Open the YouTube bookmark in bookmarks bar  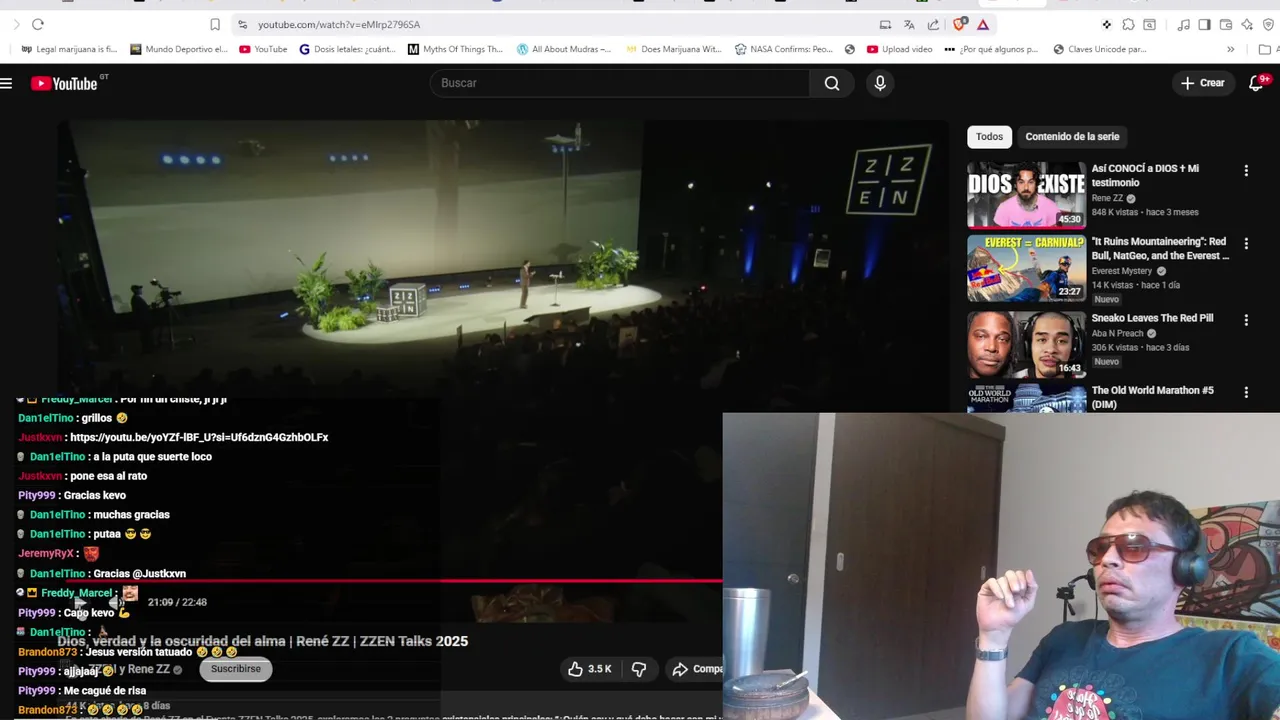point(263,49)
